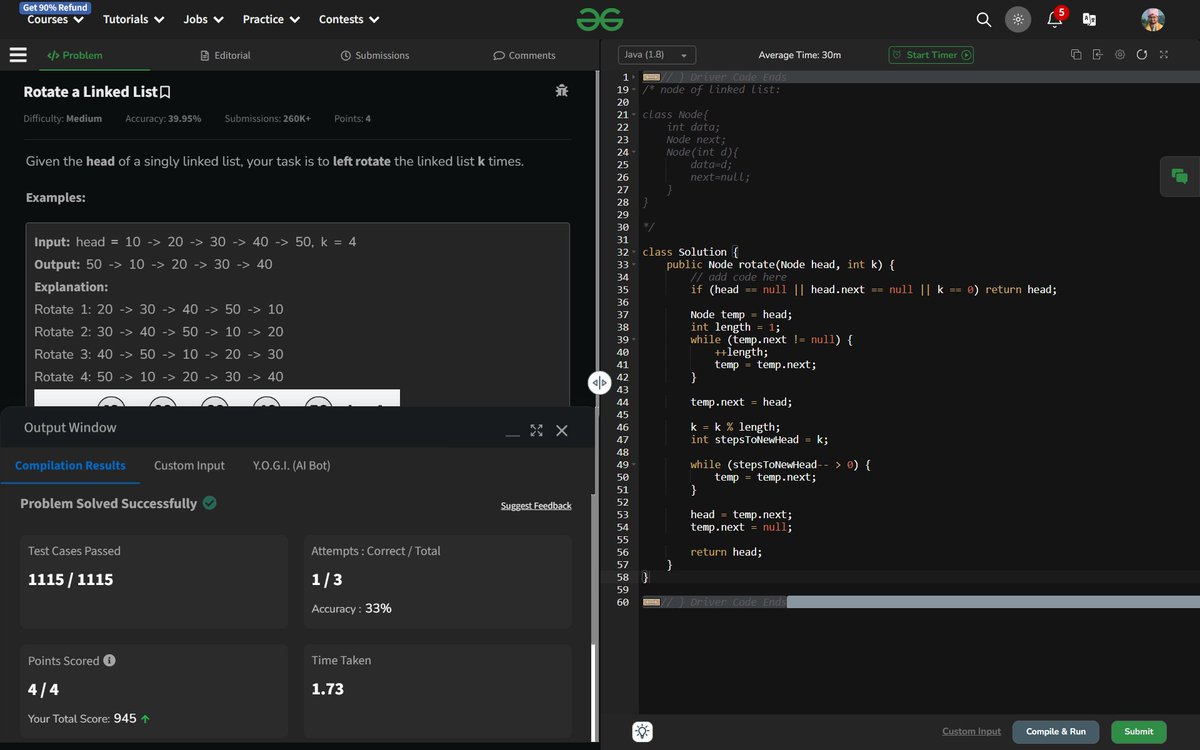
Task: Open the user profile avatar
Action: tap(1153, 19)
